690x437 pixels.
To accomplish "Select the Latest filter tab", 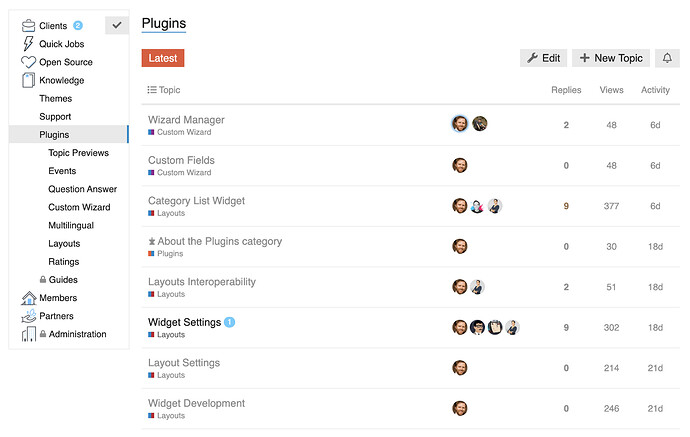I will [x=163, y=58].
